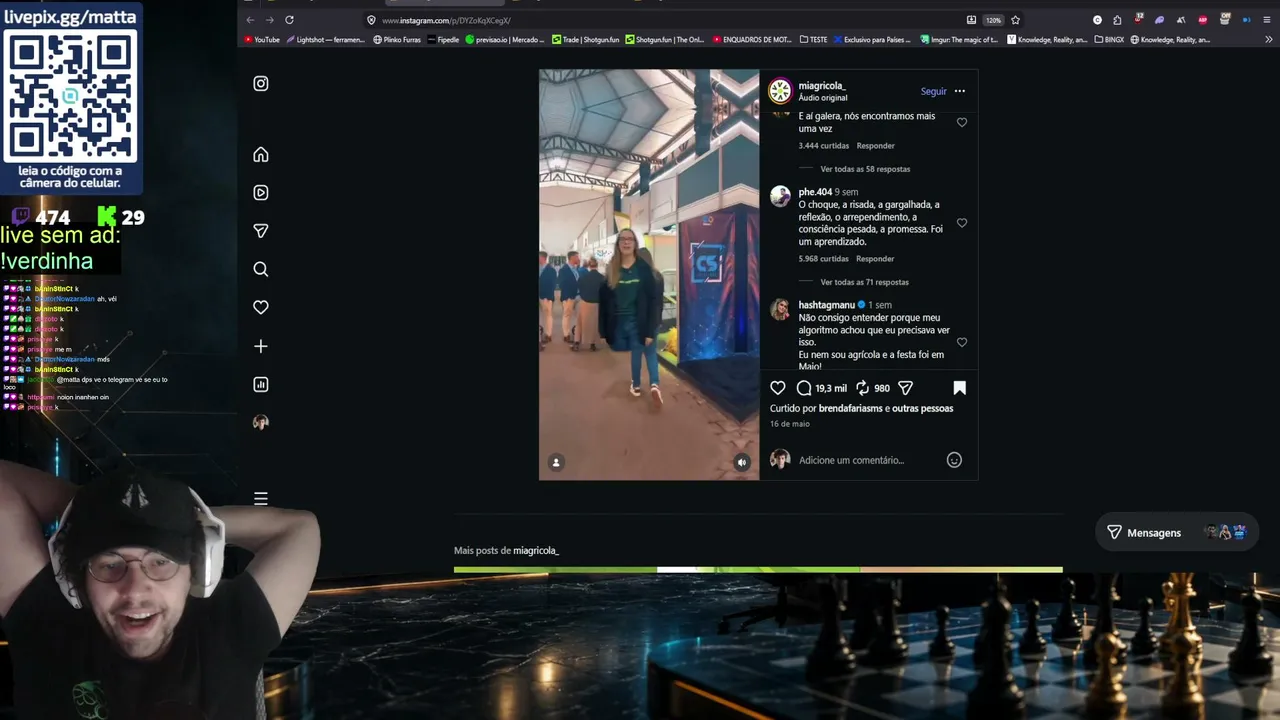Click the video of the woman walking

click(649, 275)
